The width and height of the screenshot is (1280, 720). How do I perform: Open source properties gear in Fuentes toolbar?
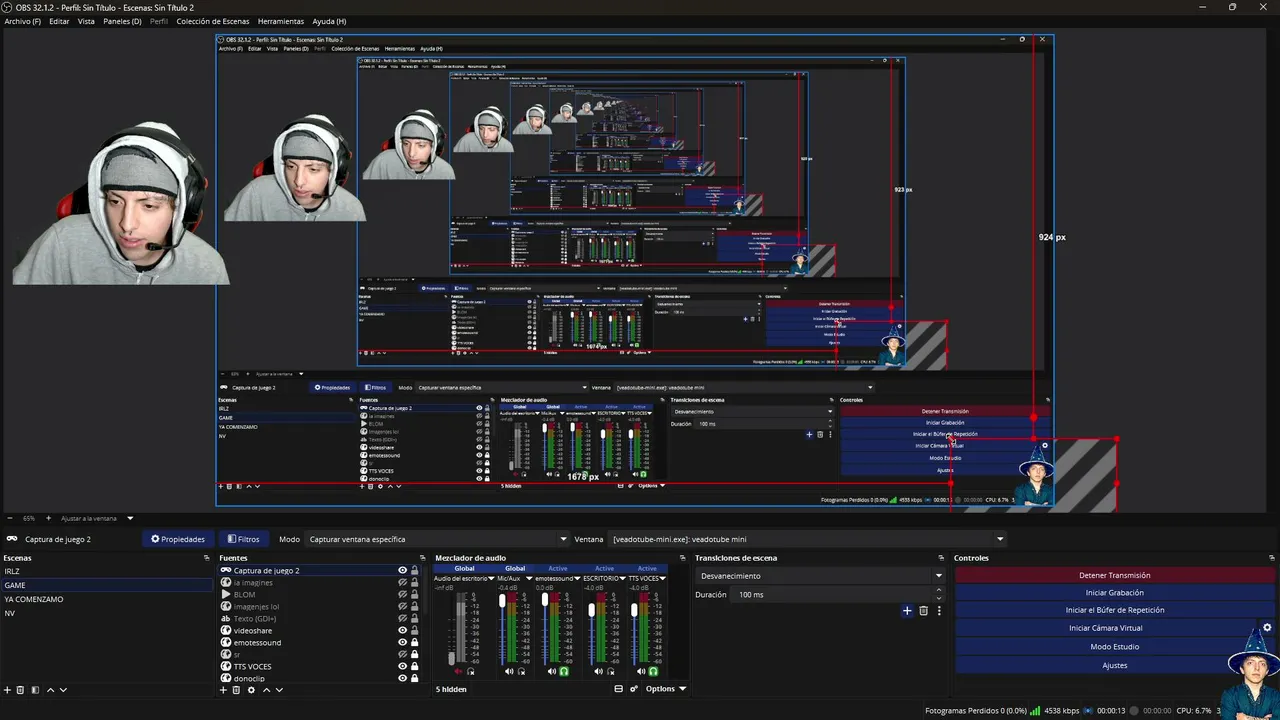tap(251, 690)
